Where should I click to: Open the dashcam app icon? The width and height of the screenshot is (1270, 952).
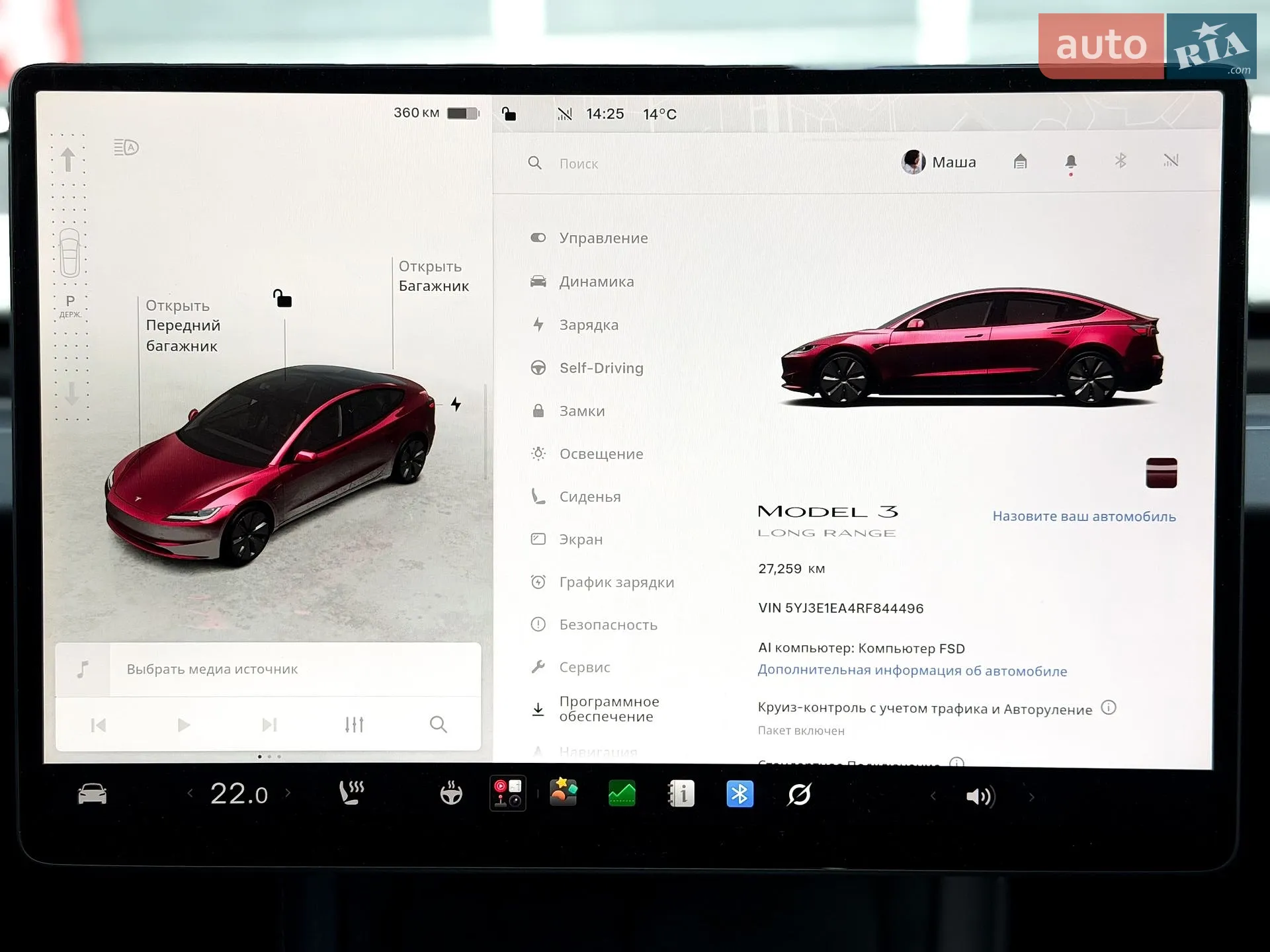pyautogui.click(x=507, y=793)
